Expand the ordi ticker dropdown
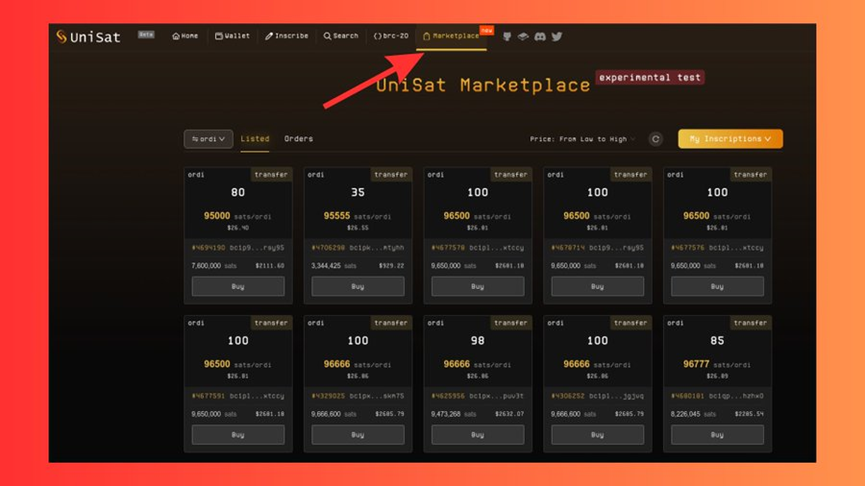This screenshot has height=486, width=865. (209, 139)
